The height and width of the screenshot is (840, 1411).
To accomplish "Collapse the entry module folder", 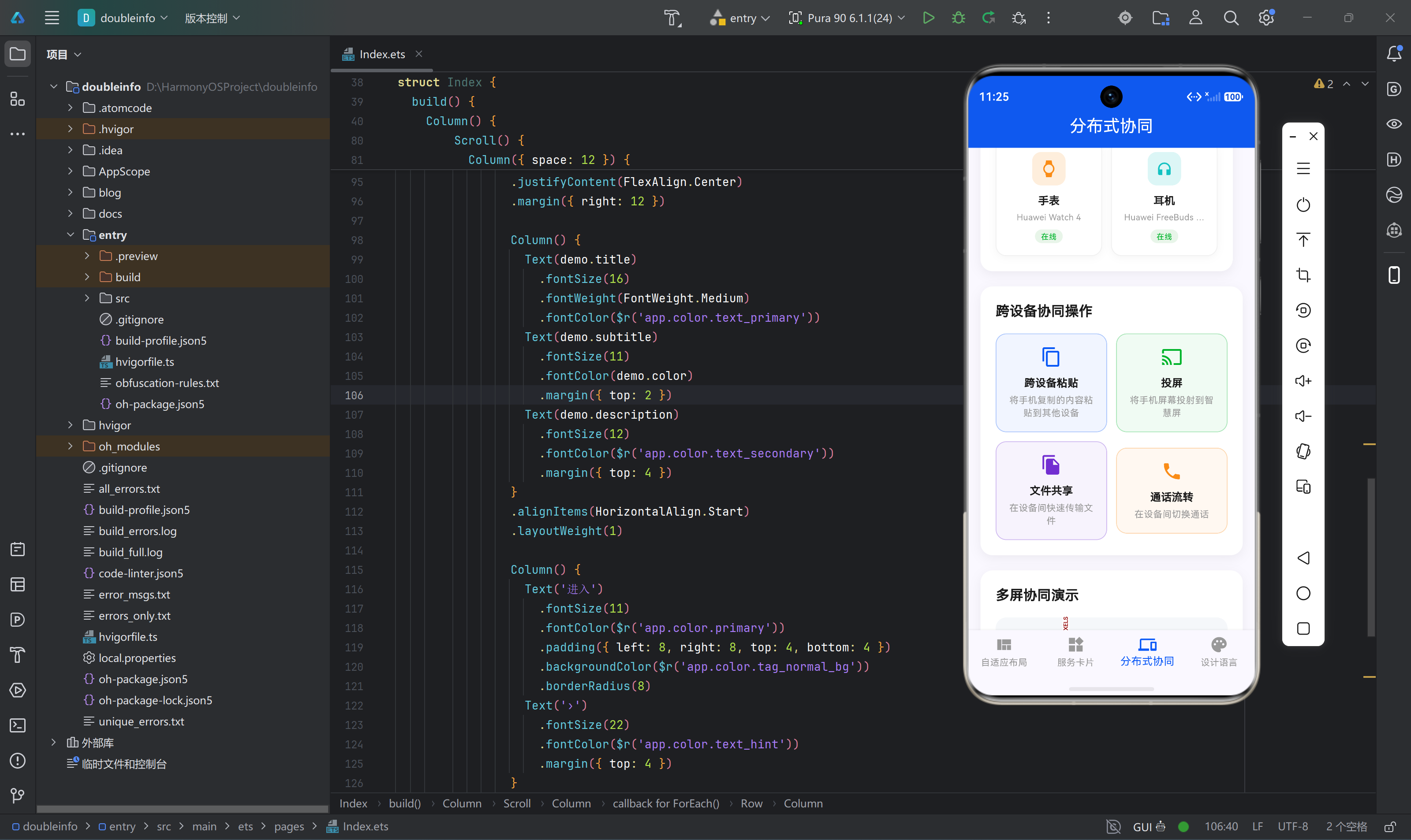I will (70, 234).
